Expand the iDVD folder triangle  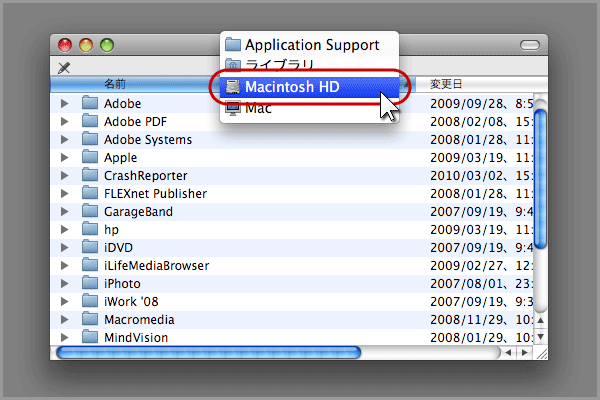point(65,247)
